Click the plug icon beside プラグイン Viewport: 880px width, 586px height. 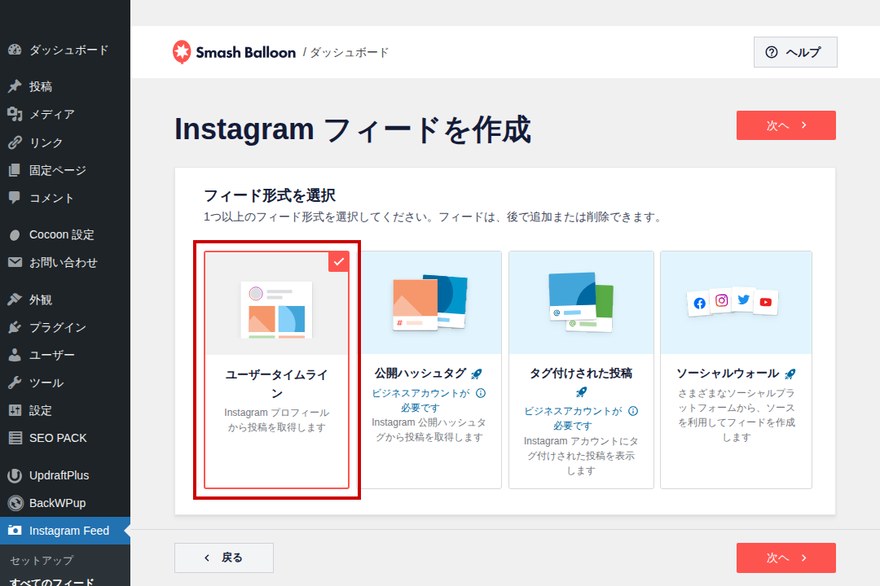click(x=15, y=327)
